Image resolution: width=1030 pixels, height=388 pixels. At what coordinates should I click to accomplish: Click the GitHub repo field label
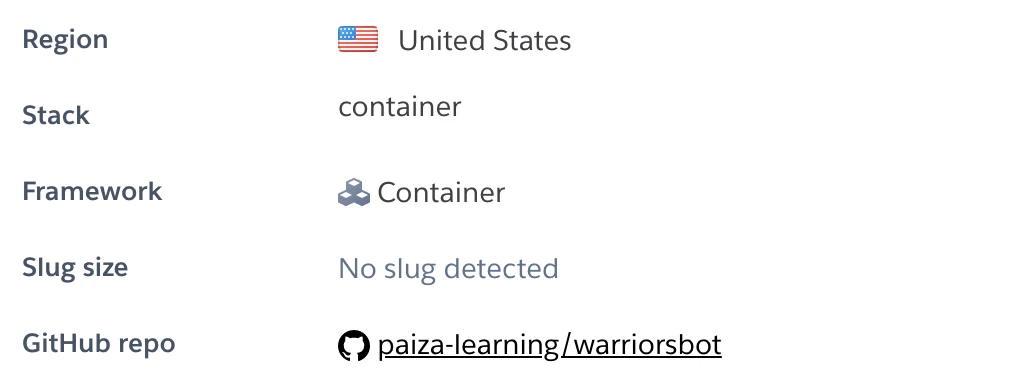coord(99,343)
